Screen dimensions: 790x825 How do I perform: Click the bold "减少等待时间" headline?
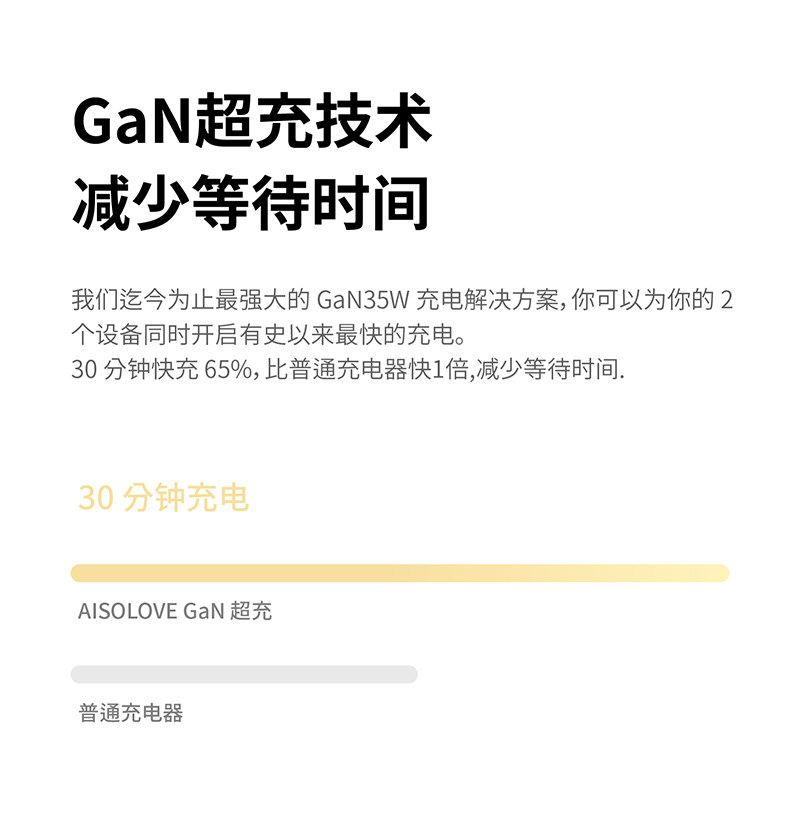[x=250, y=203]
